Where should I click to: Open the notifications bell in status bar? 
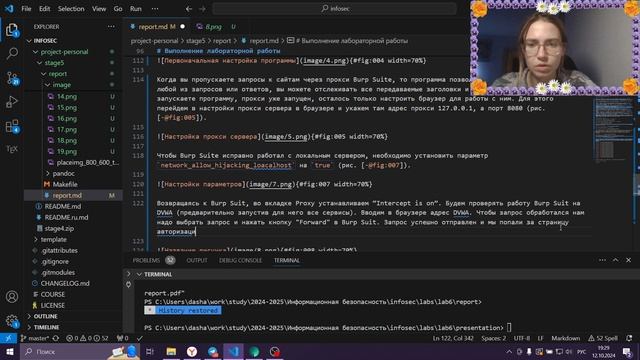[629, 338]
